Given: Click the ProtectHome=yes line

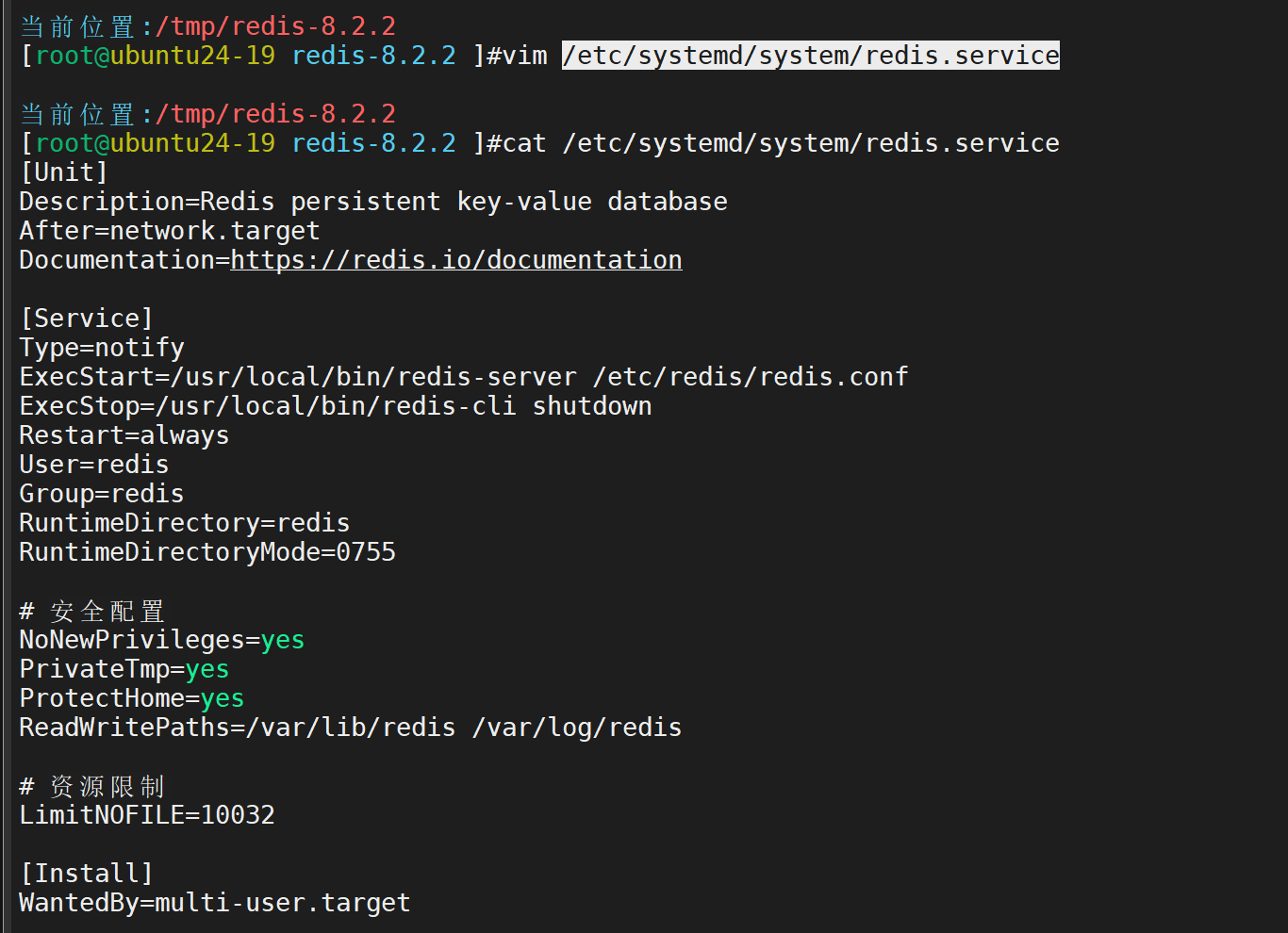Looking at the screenshot, I should (132, 698).
